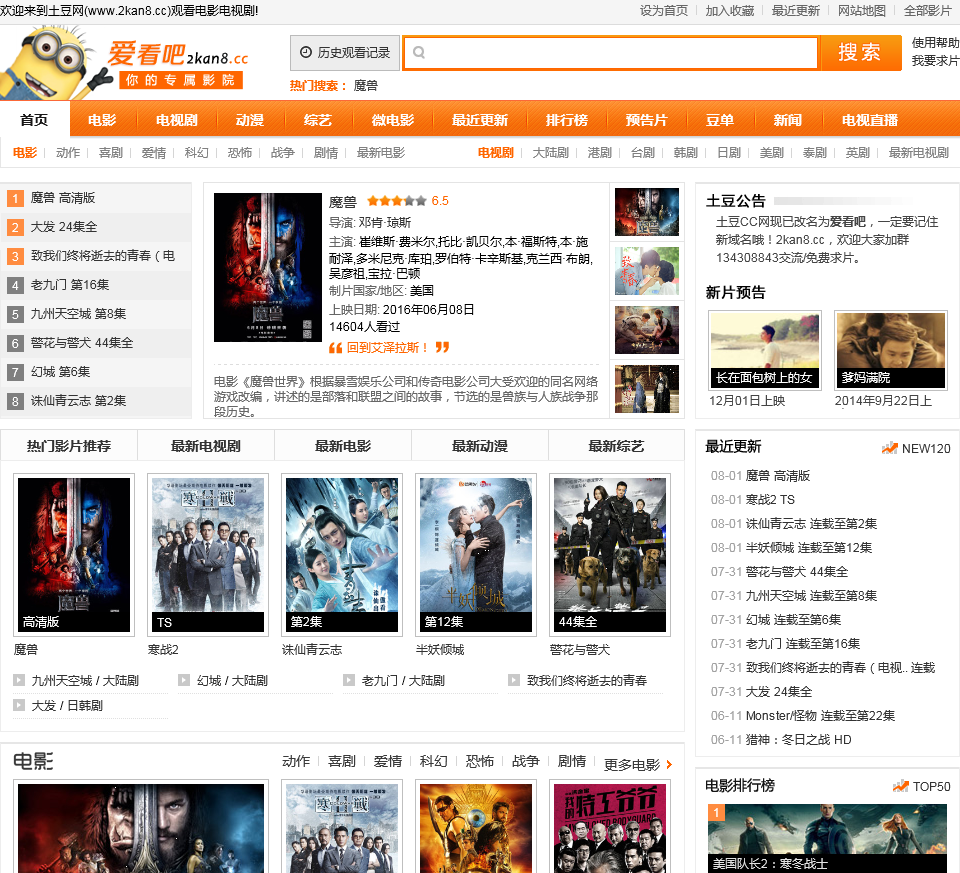960x873 pixels.
Task: Select 美剧 in TV sub-navigation
Action: (771, 152)
